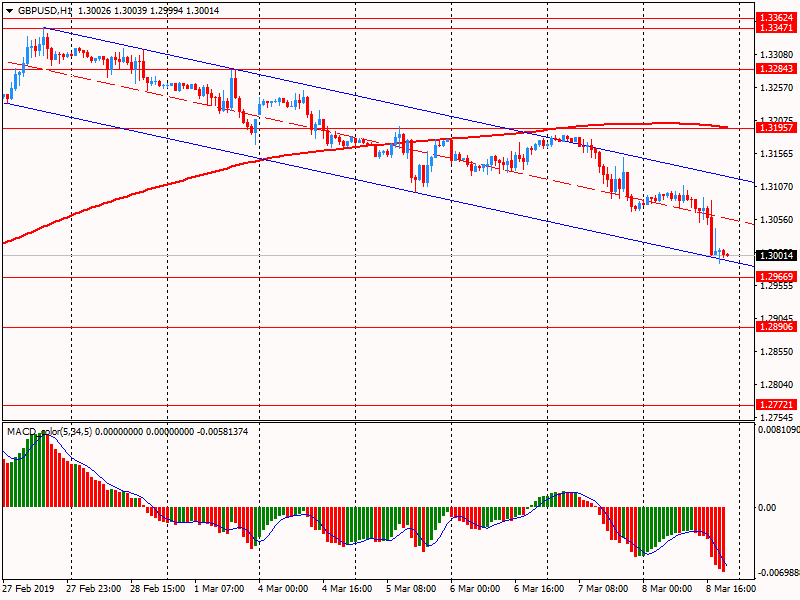Click the 8 Mar 00:00 time axis label
The width and height of the screenshot is (800, 600).
667,589
